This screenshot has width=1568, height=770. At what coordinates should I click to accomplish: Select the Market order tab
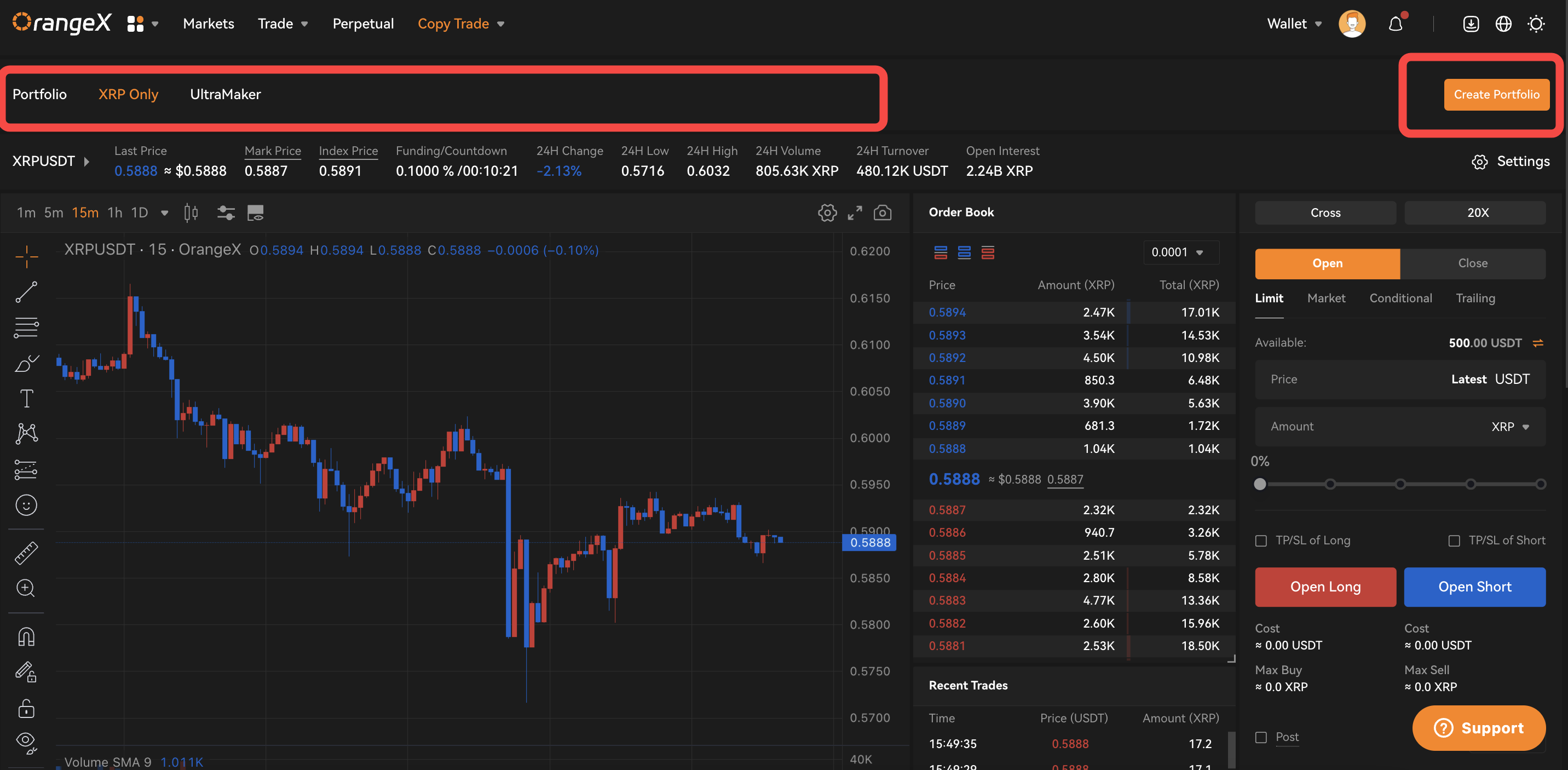[1327, 298]
